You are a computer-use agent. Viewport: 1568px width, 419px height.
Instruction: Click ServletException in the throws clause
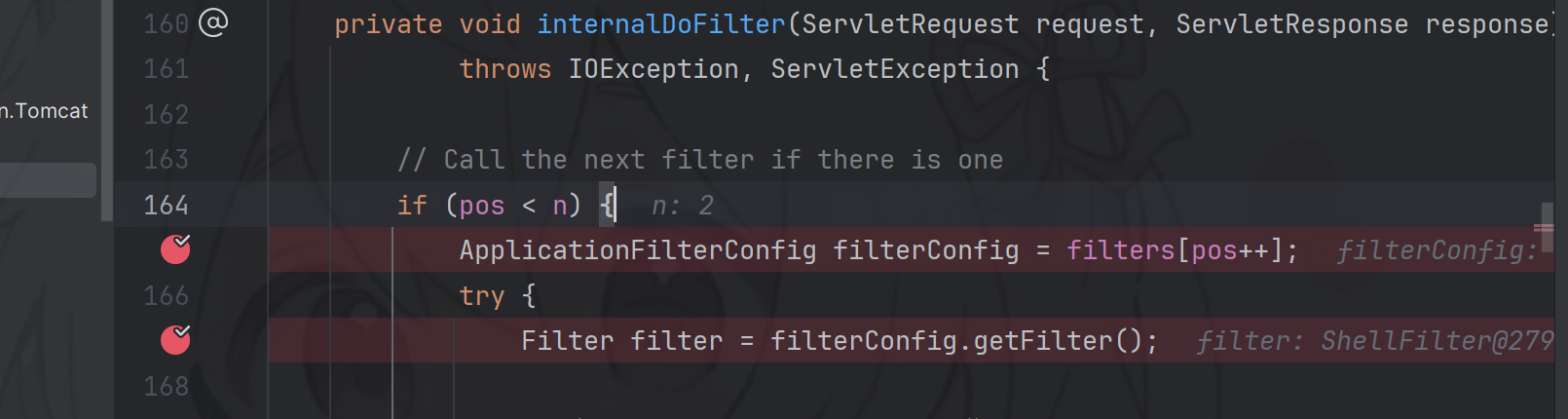coord(894,69)
